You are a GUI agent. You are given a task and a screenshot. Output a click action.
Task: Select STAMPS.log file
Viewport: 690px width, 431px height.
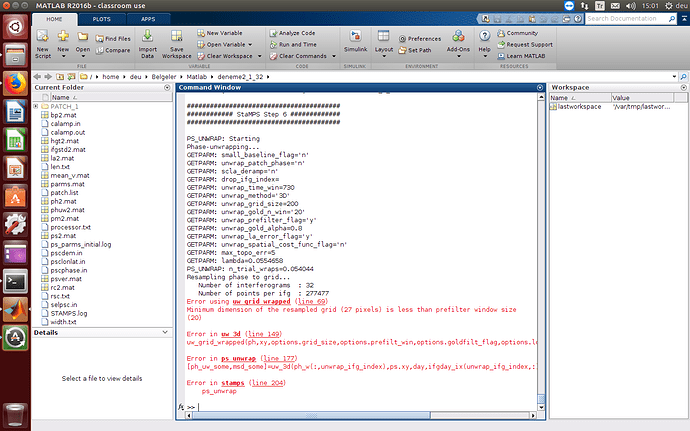pos(69,313)
